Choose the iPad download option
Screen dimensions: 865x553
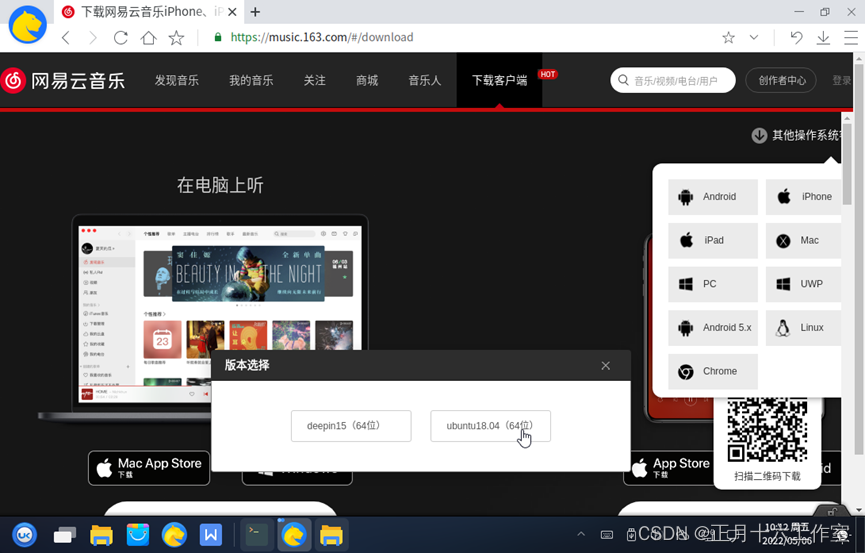[713, 240]
